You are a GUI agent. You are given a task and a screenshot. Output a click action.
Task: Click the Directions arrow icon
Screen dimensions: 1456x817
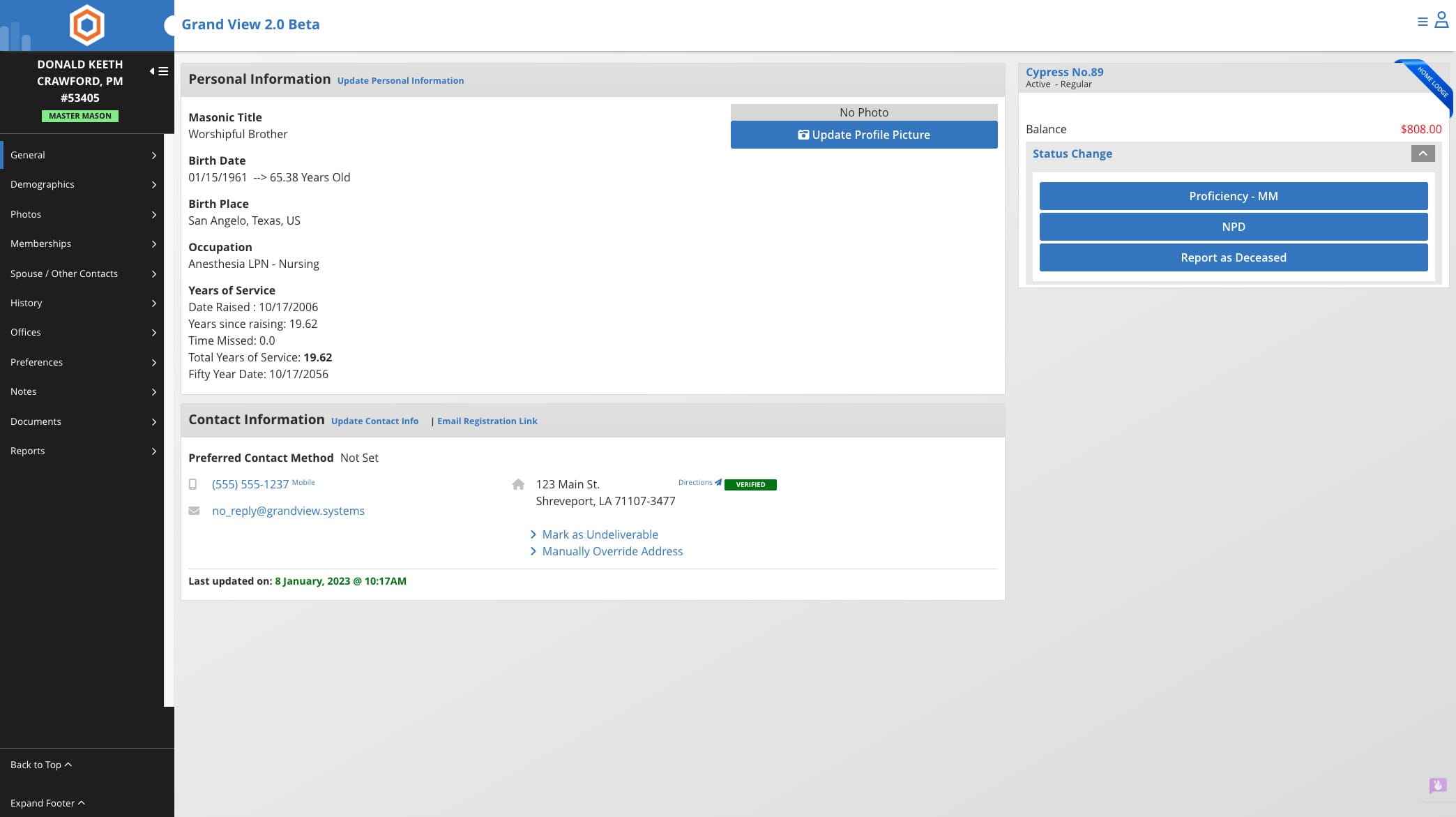[x=718, y=482]
